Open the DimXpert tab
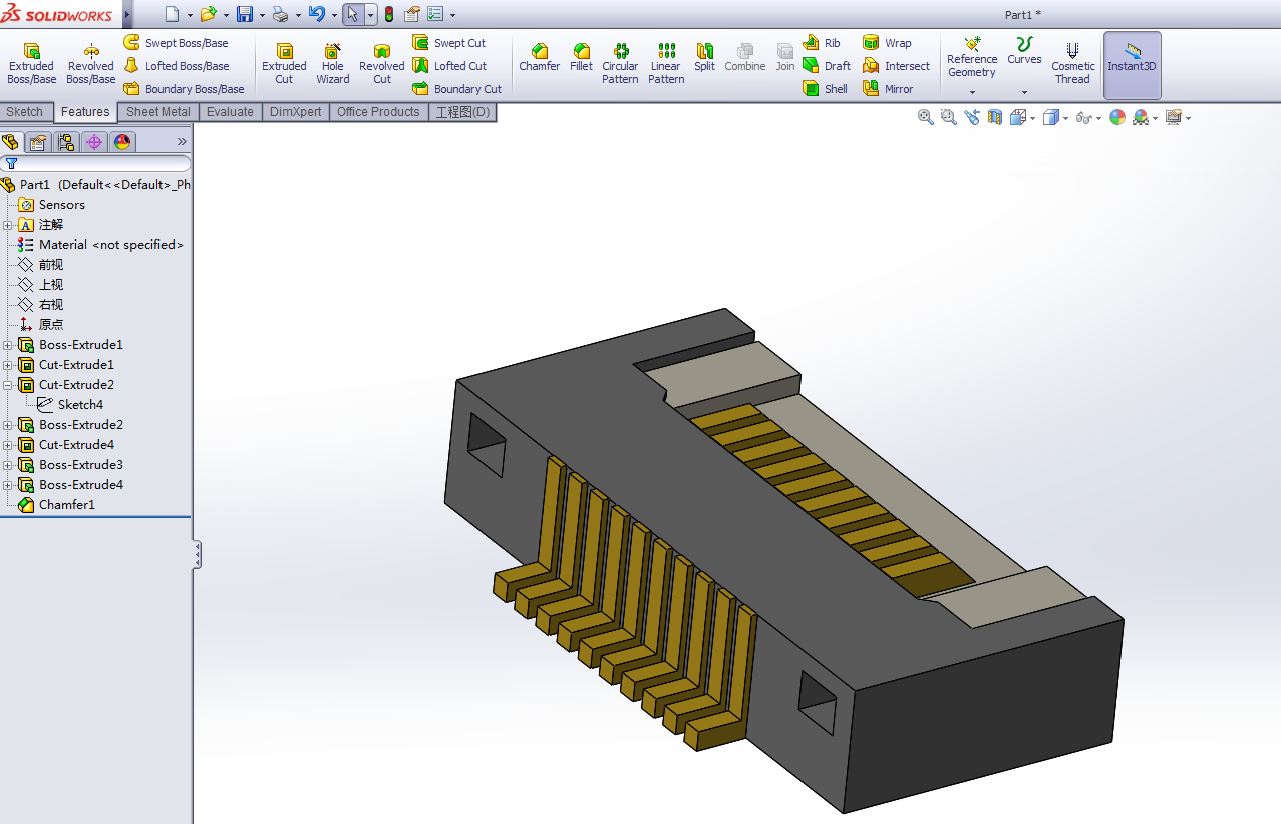This screenshot has height=824, width=1281. (295, 112)
